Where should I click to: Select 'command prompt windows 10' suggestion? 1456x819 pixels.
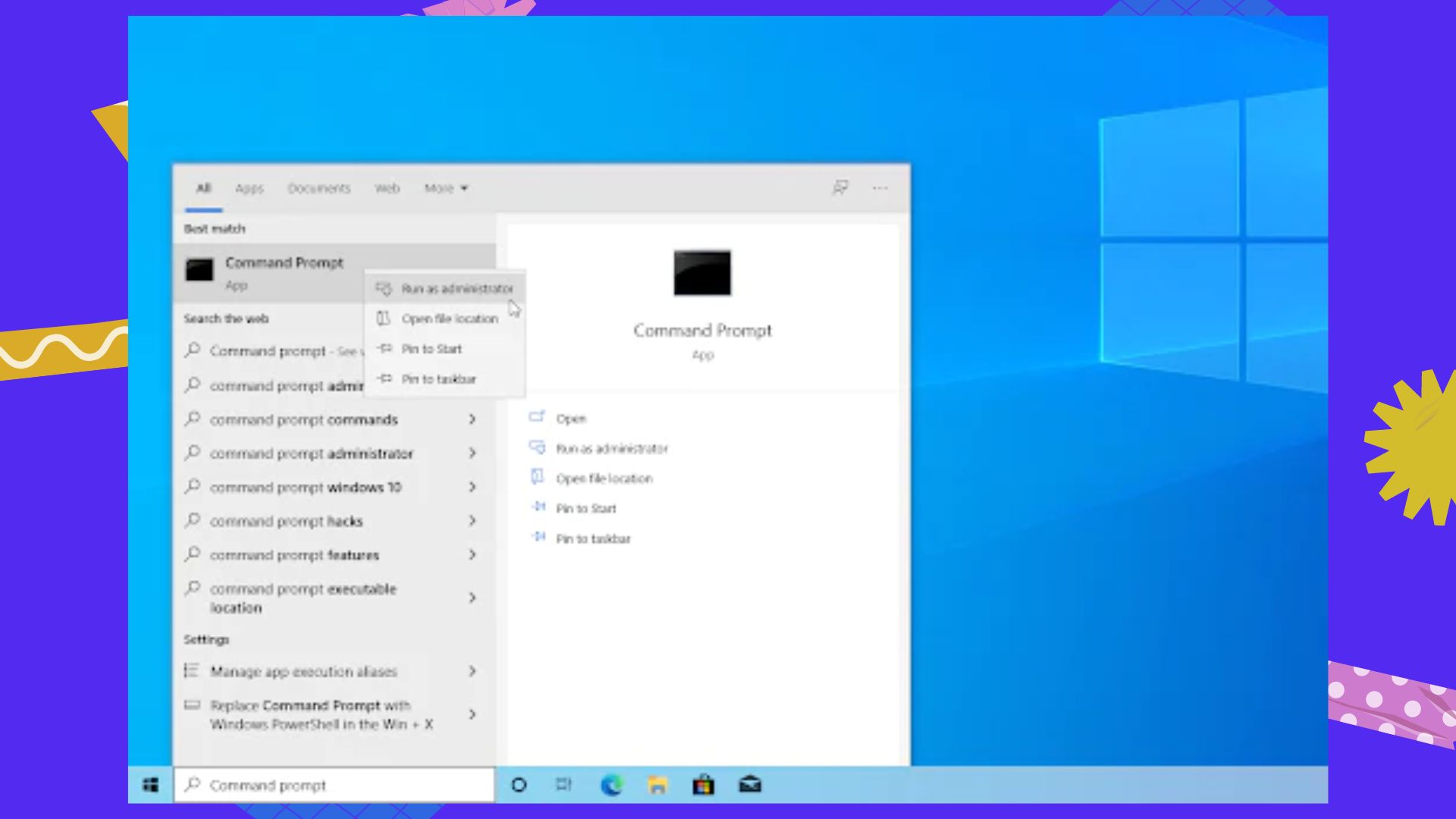pyautogui.click(x=334, y=487)
